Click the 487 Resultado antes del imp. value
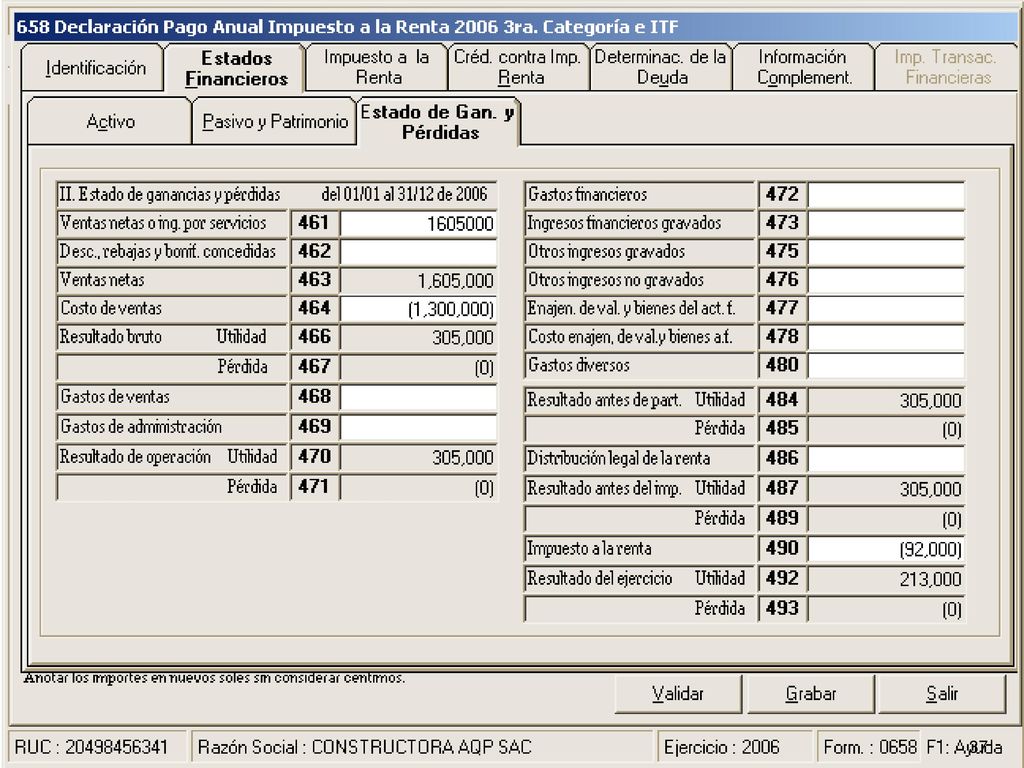The width and height of the screenshot is (1024, 768). point(886,489)
